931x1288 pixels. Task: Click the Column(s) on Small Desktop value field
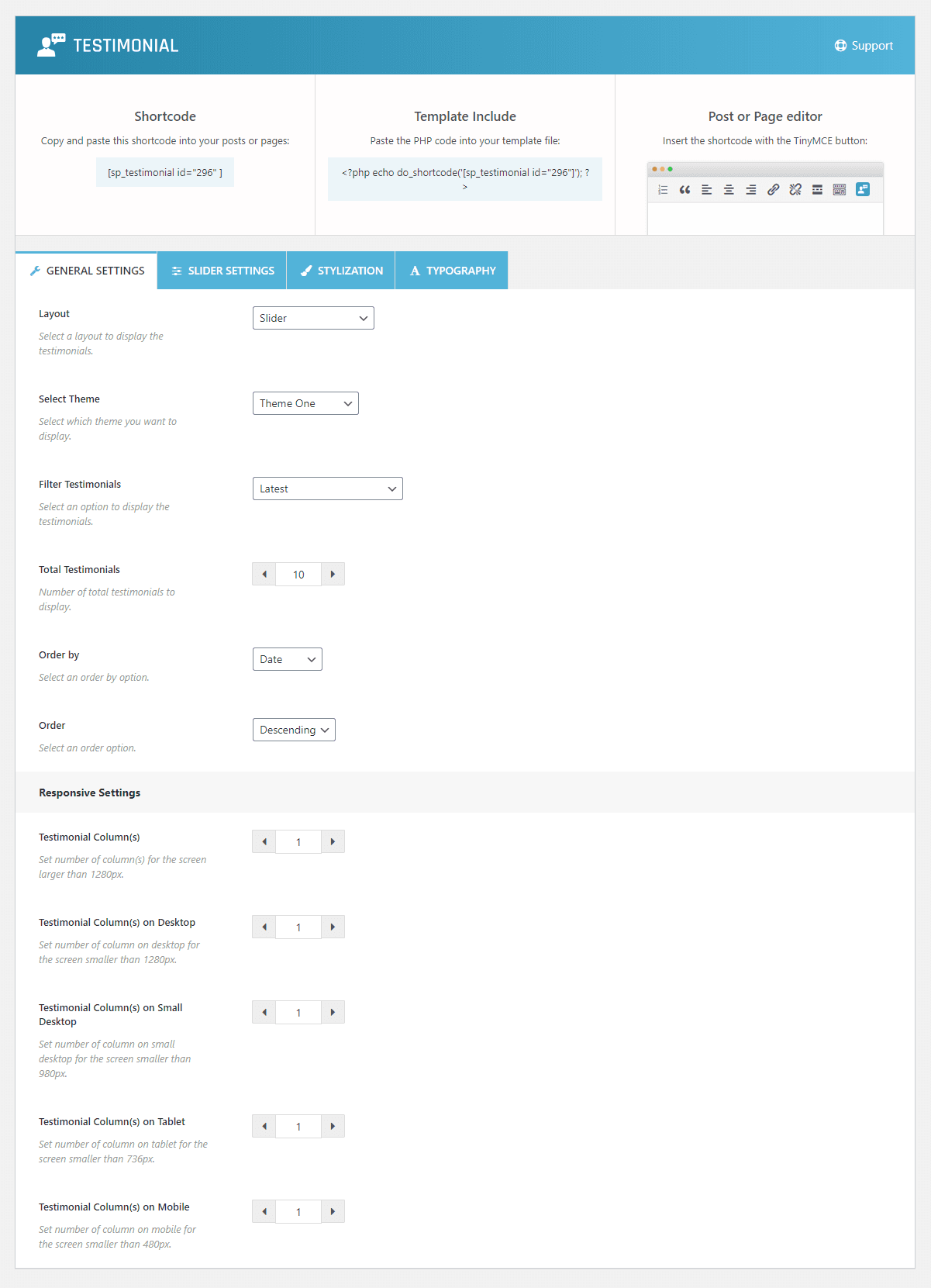tap(298, 1012)
